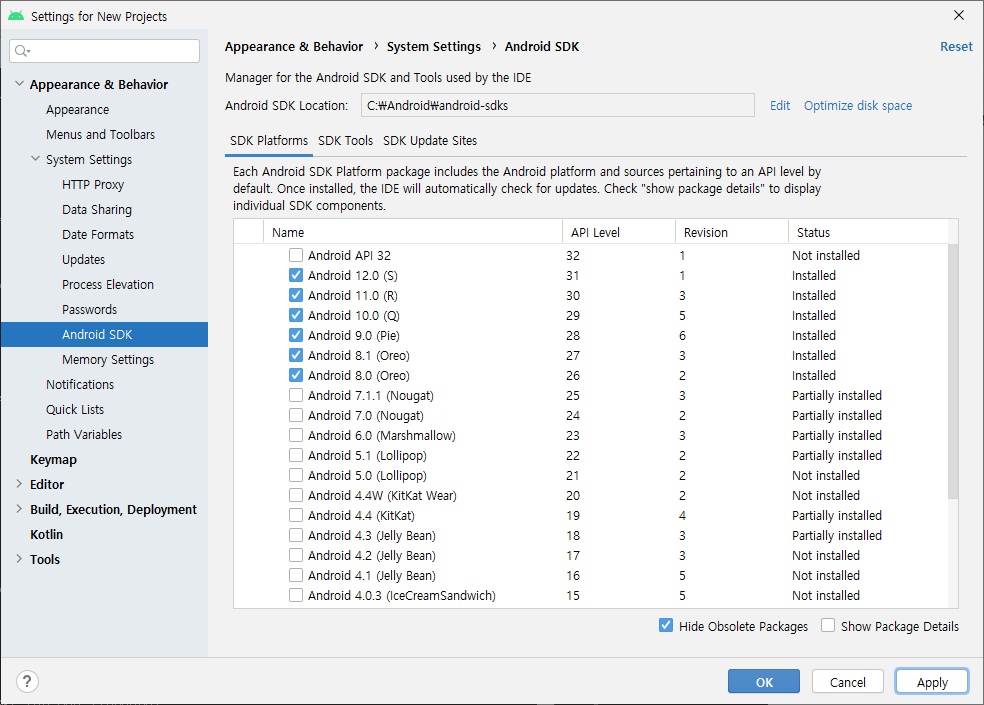
Task: Open Memory Settings page
Action: pos(107,360)
